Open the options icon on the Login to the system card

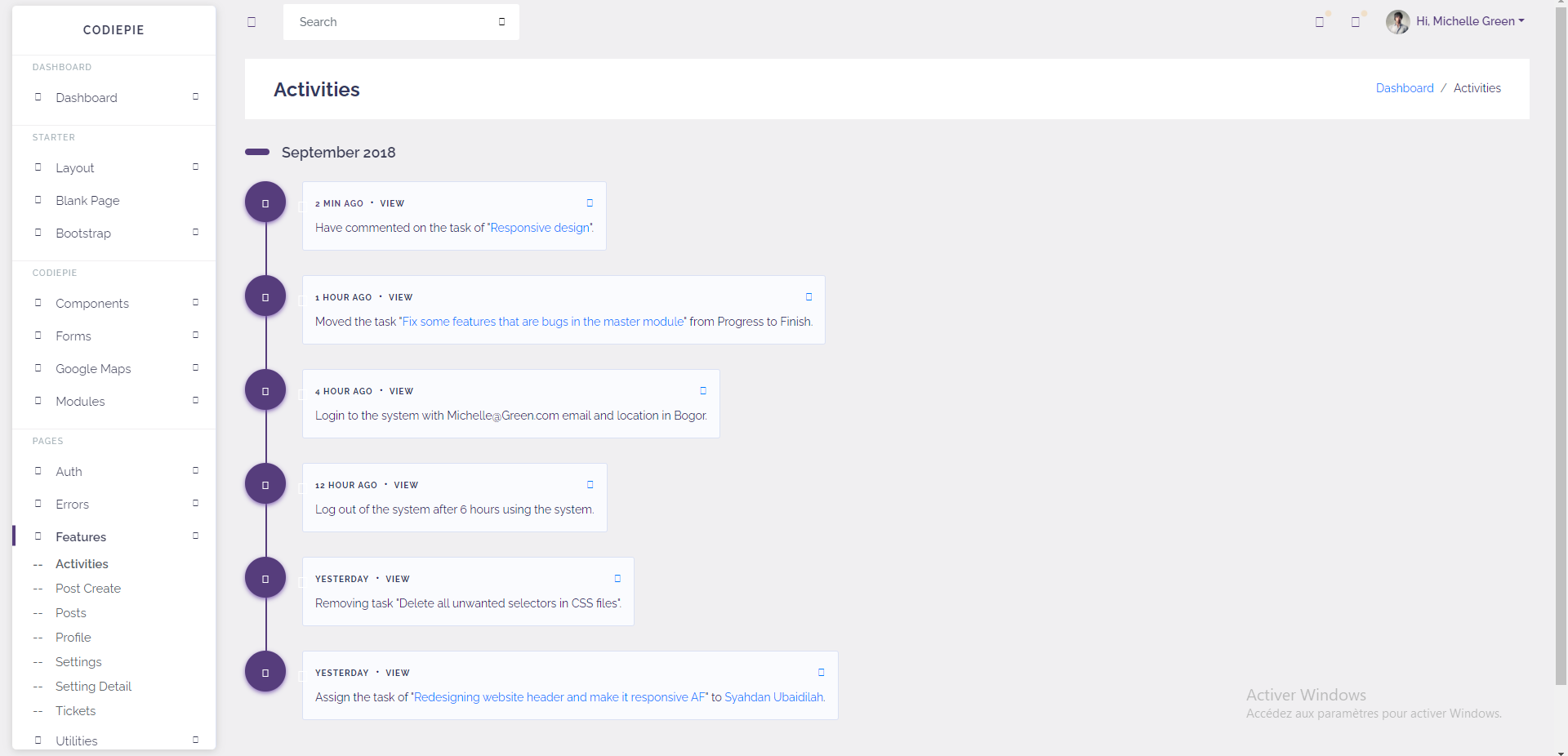(x=703, y=390)
